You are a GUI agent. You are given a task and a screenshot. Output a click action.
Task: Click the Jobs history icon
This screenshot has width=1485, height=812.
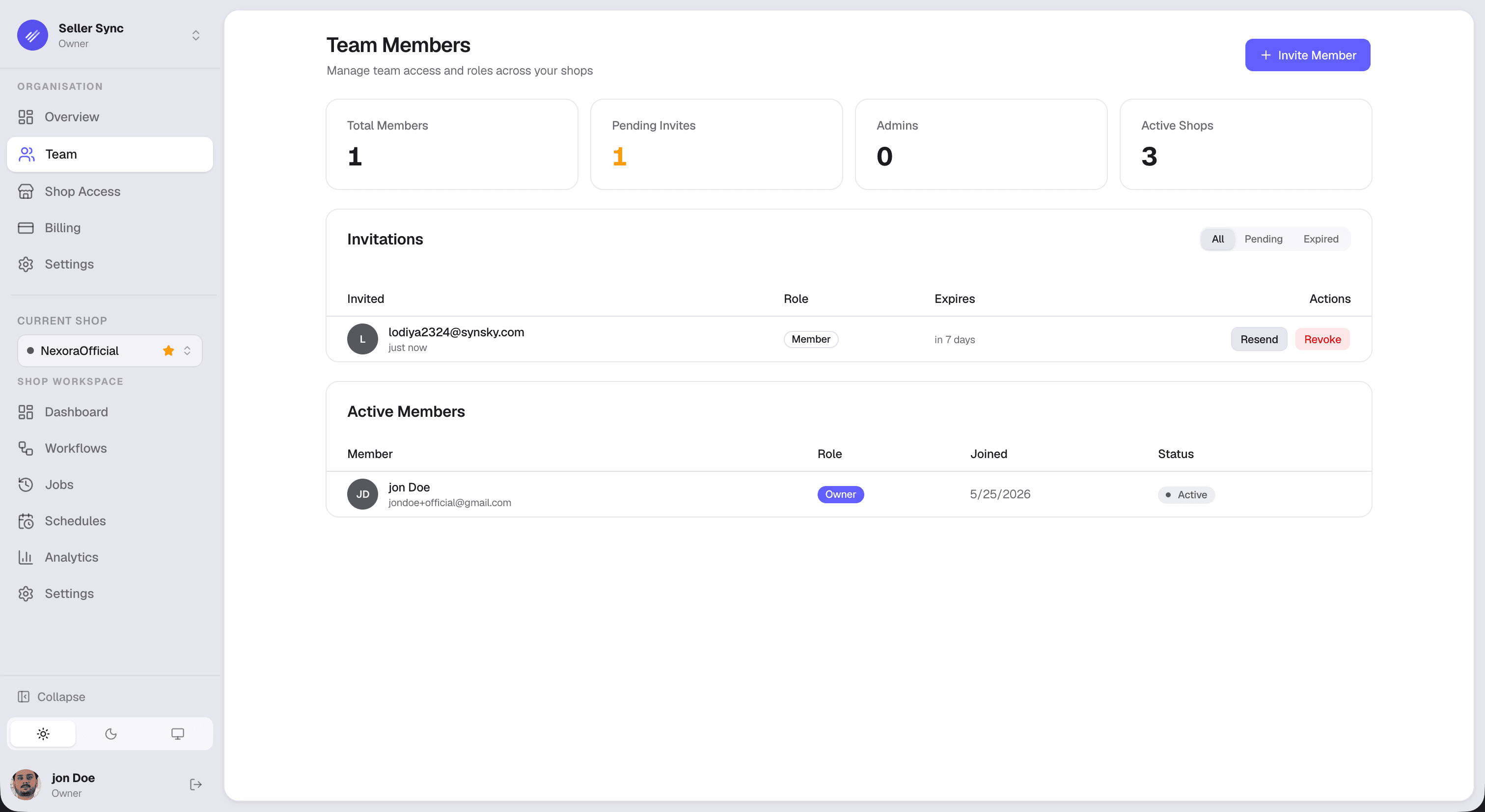click(26, 485)
